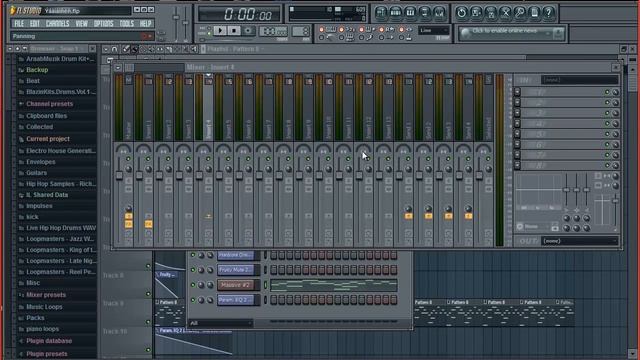Toggle mute LED on Massive #2 channel

pos(193,285)
